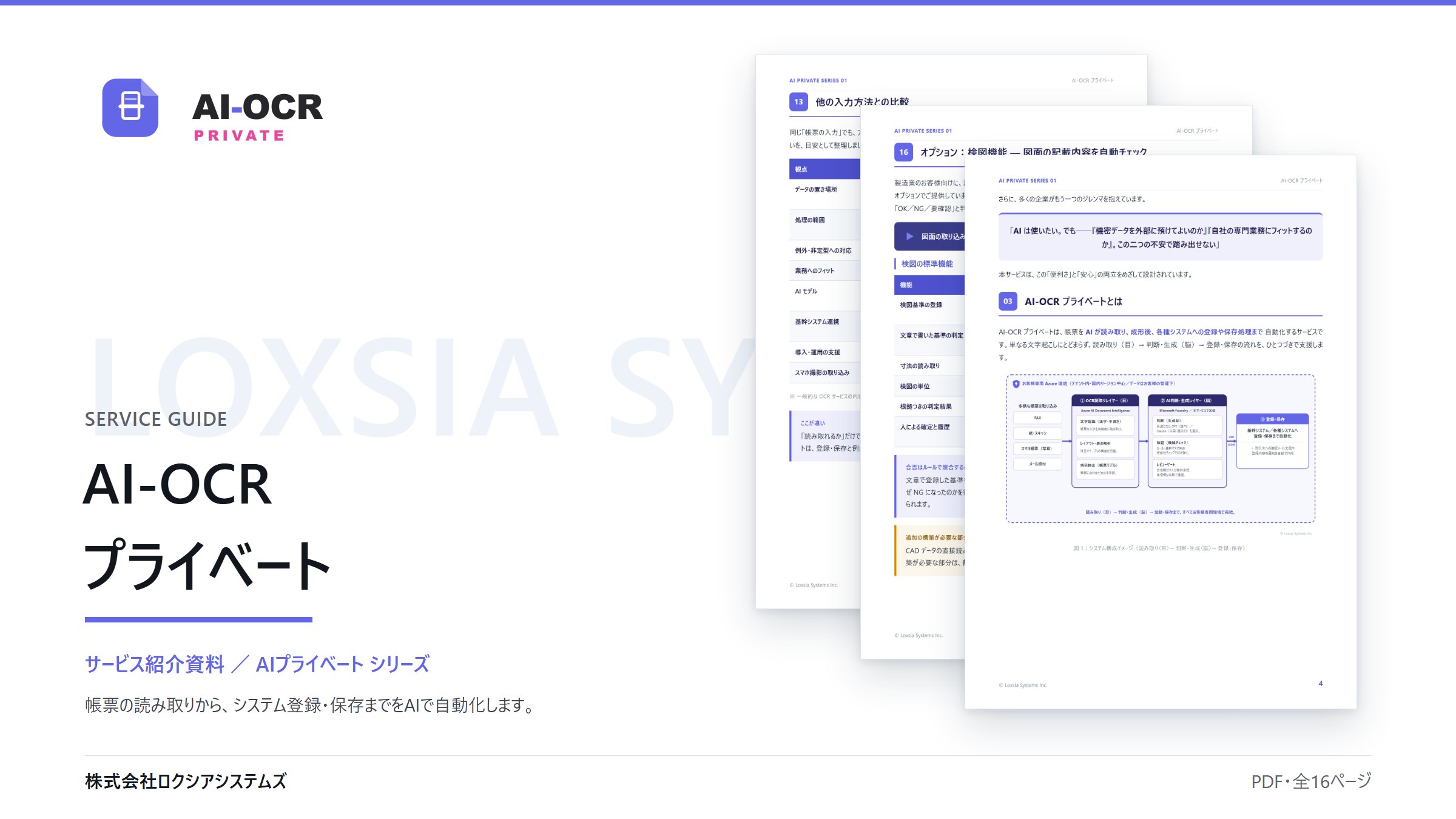The height and width of the screenshot is (819, 1456).
Task: Click the AI判断・生成レイヤー diagram header
Action: coord(1187,401)
